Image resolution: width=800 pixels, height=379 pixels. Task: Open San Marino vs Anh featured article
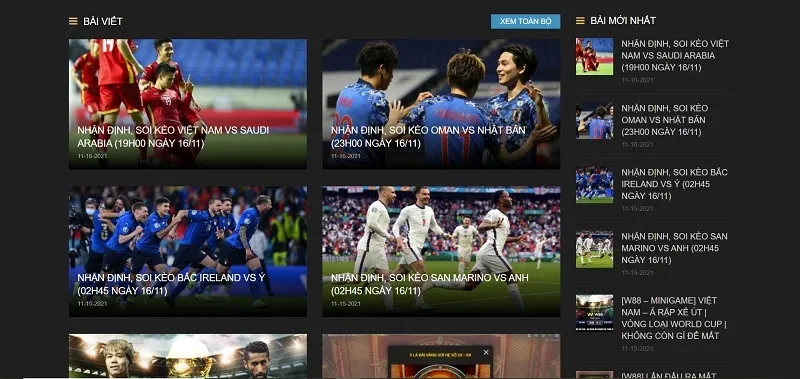tap(441, 251)
